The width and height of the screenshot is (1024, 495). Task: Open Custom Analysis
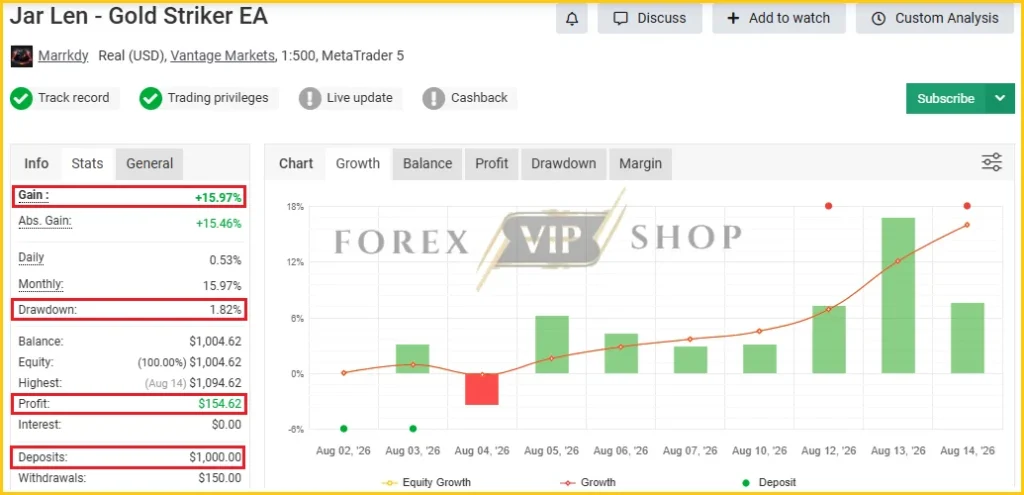point(936,18)
